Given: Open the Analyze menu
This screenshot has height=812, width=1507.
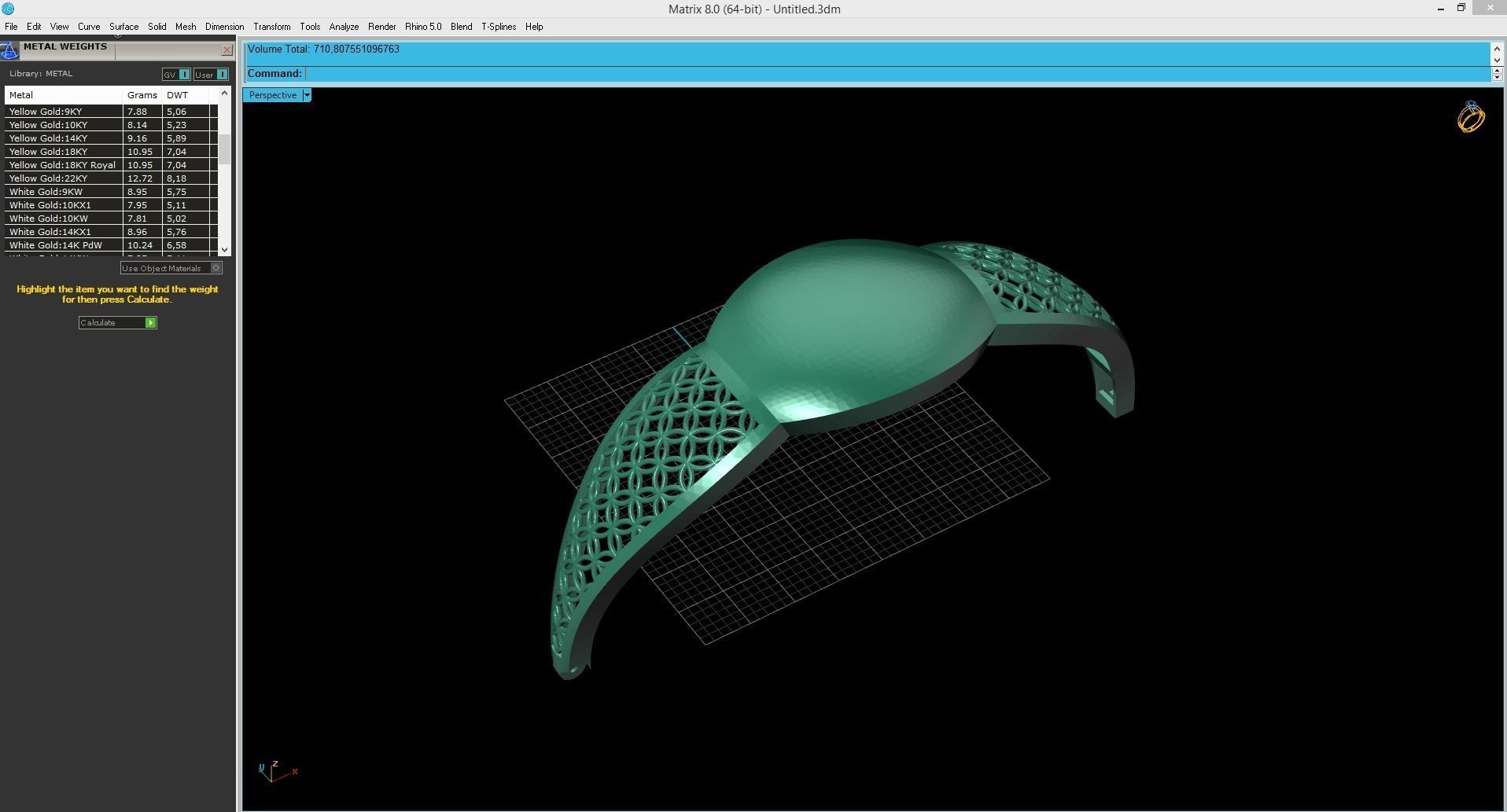Looking at the screenshot, I should tap(344, 27).
